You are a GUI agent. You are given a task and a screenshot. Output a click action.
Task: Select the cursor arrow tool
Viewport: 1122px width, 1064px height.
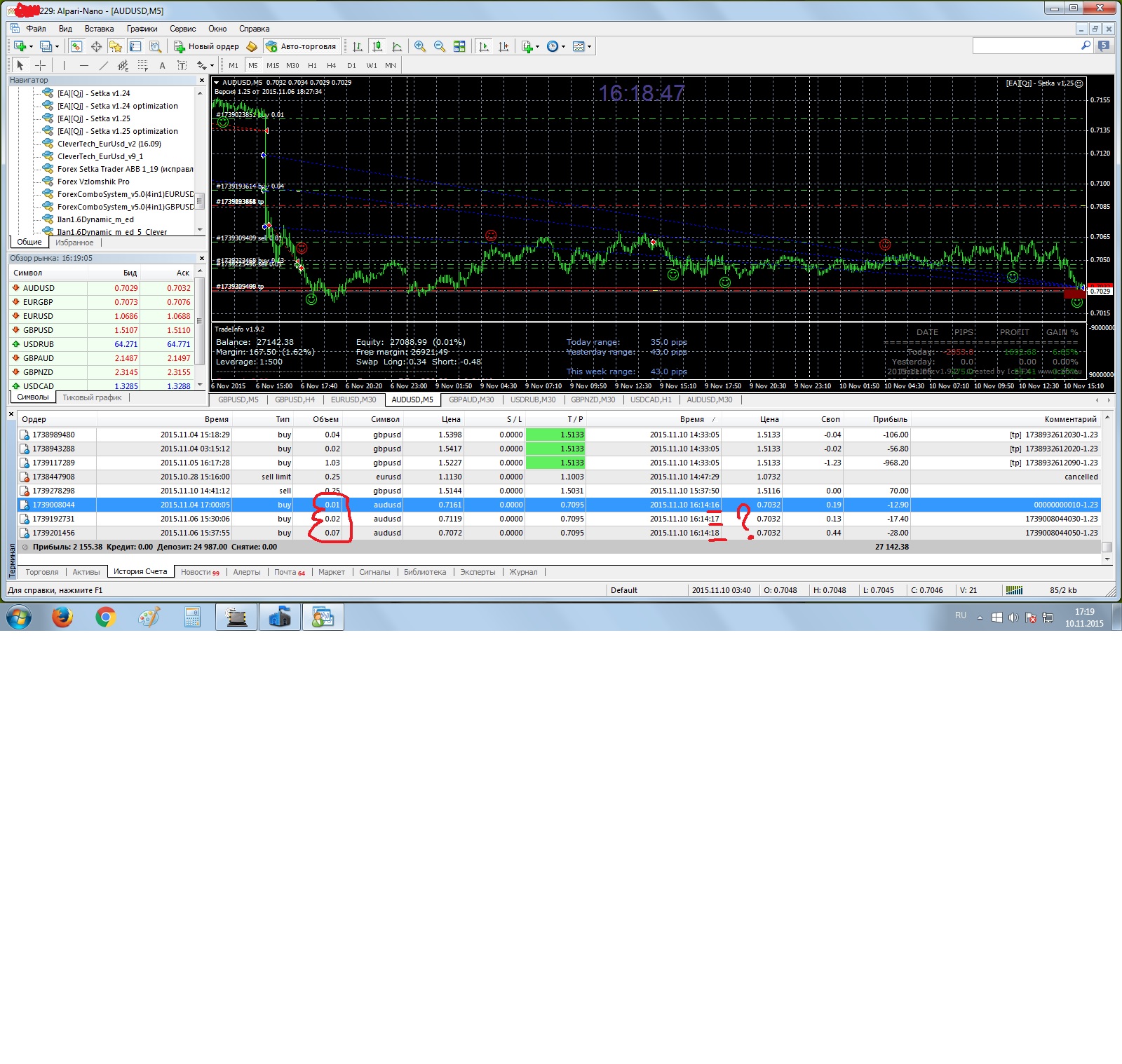pyautogui.click(x=20, y=65)
